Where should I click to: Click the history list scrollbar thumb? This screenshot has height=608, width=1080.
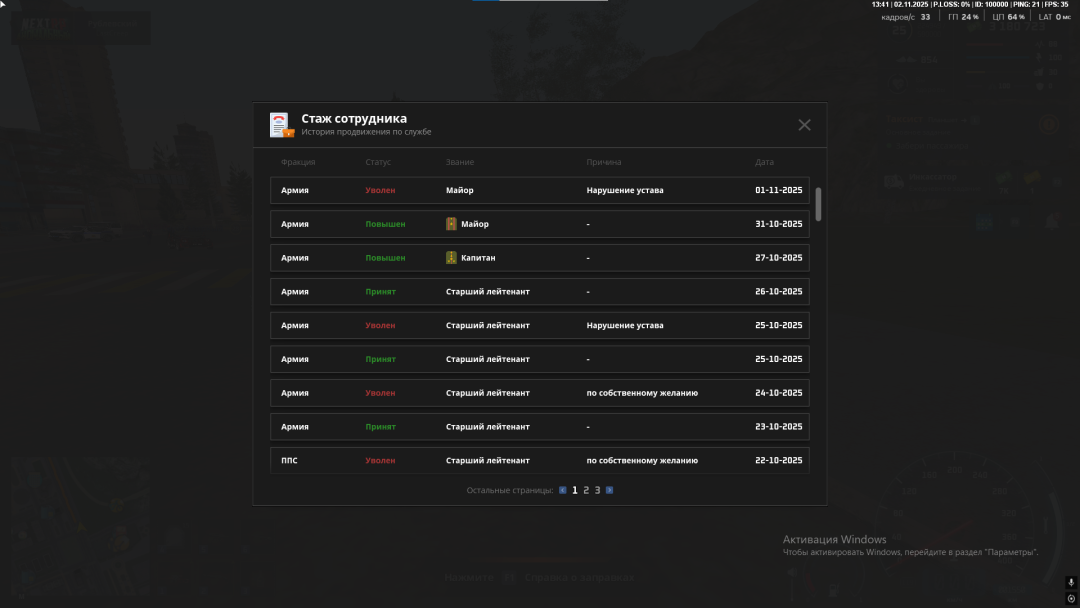[818, 203]
